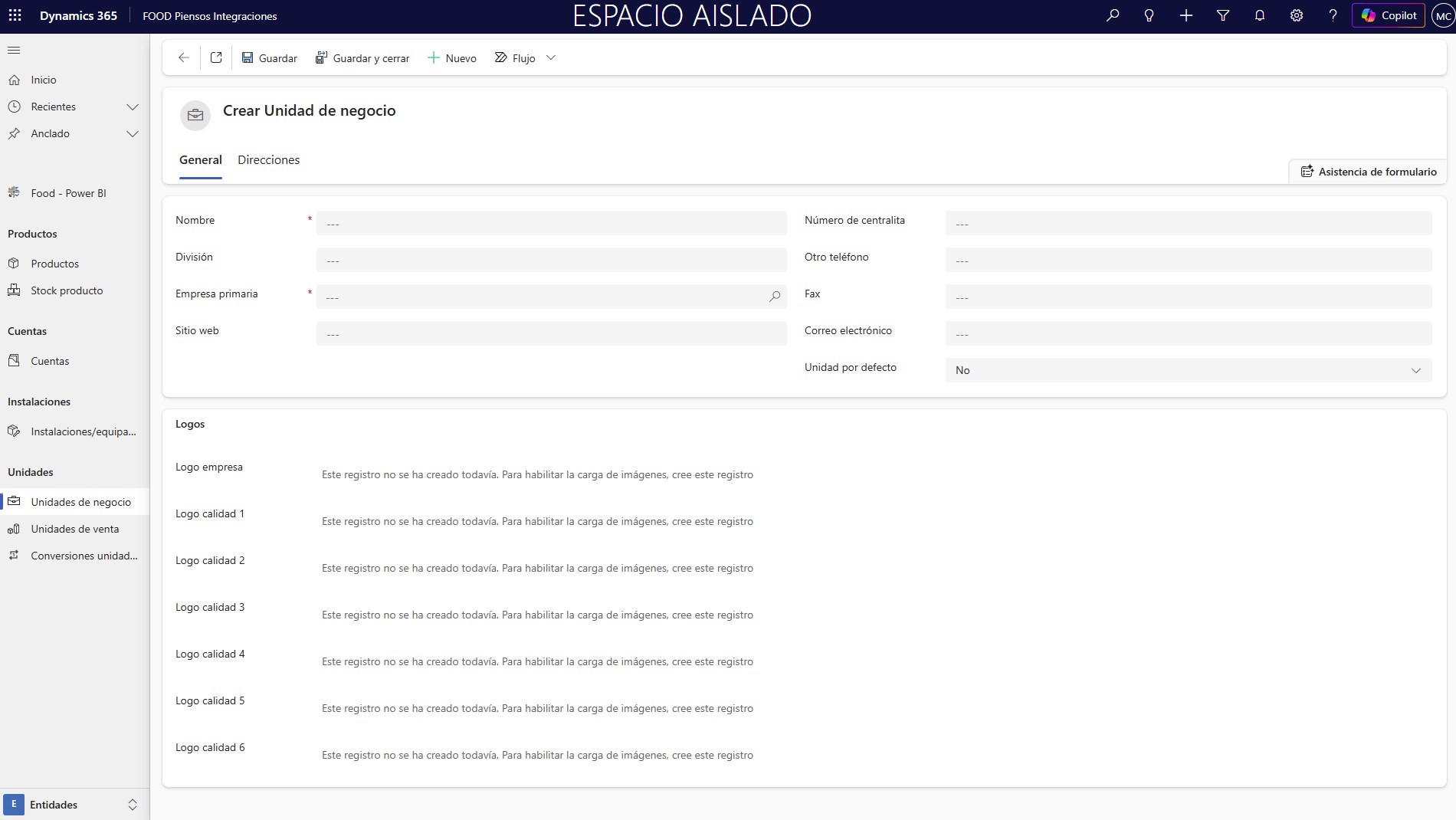This screenshot has width=1456, height=820.
Task: Open the advanced find filter icon
Action: click(1223, 15)
